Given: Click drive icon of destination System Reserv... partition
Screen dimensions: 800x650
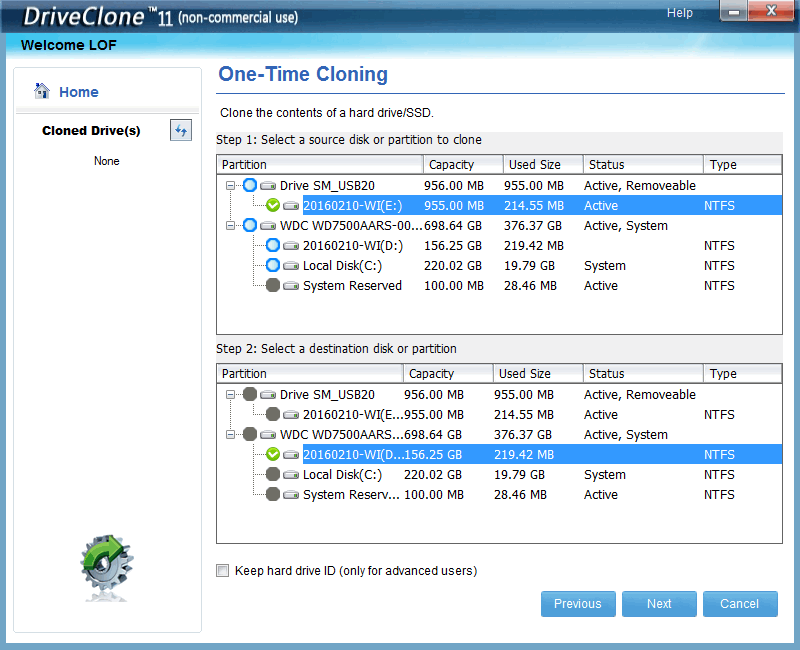Looking at the screenshot, I should pyautogui.click(x=291, y=494).
